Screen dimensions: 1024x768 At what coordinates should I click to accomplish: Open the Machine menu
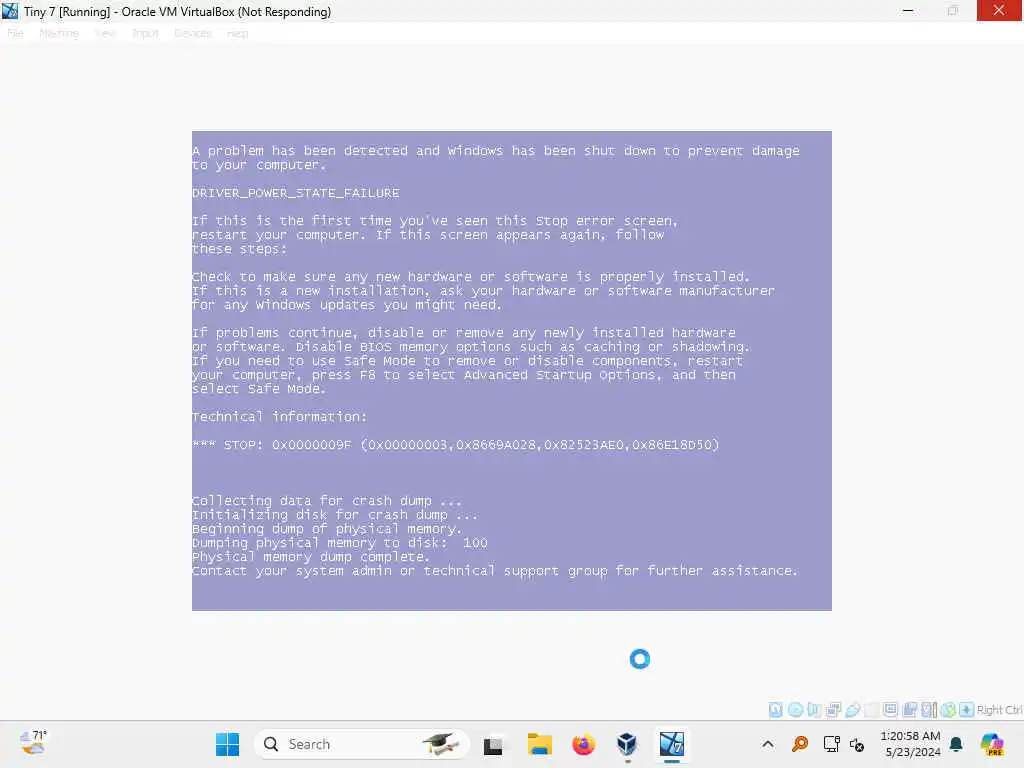(x=59, y=33)
